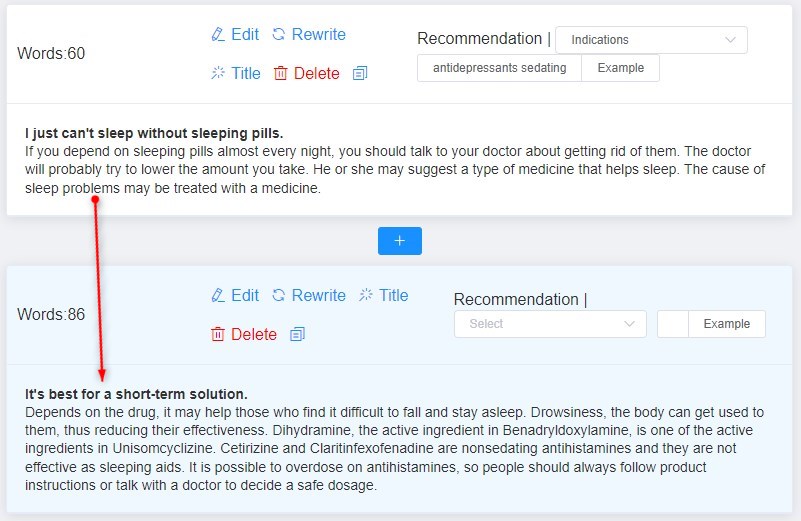The width and height of the screenshot is (801, 521).
Task: Click the Example button in second block
Action: [727, 324]
